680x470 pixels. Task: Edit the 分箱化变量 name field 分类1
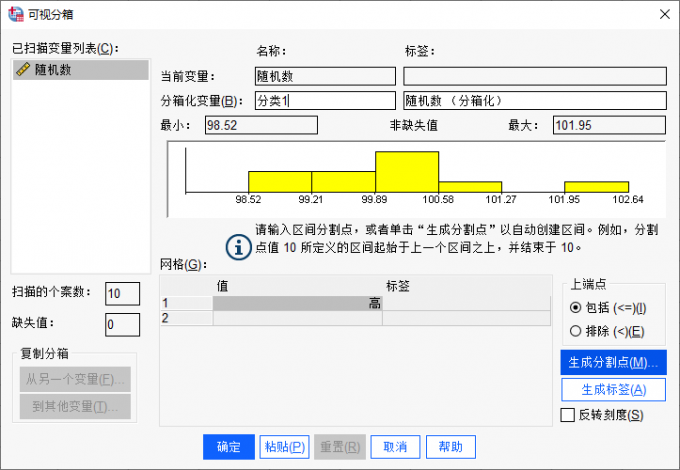[325, 101]
